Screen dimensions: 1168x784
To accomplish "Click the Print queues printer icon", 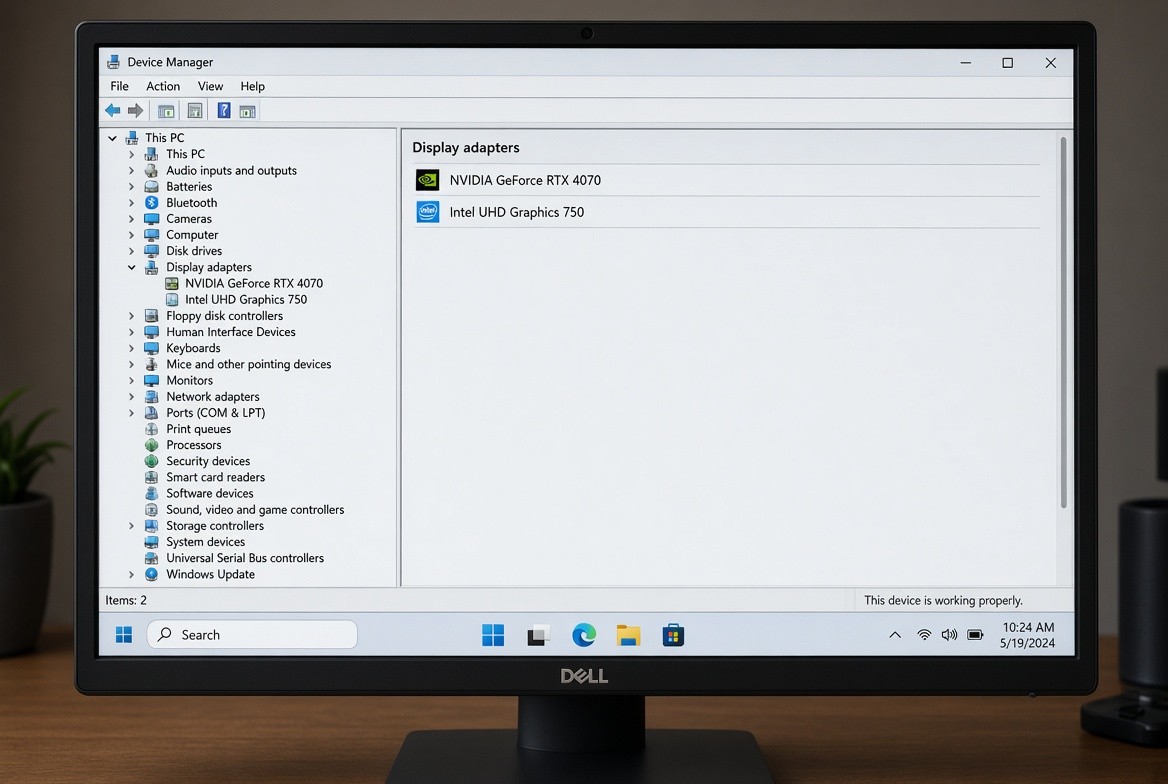I will click(151, 429).
